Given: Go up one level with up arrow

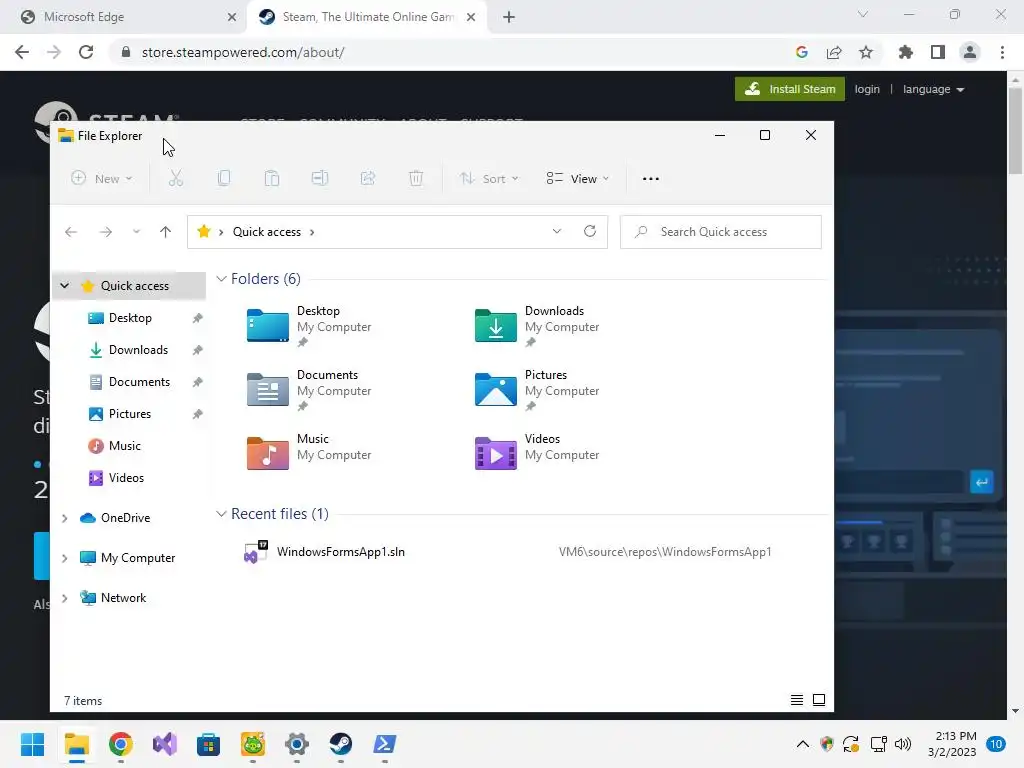Looking at the screenshot, I should coord(165,232).
